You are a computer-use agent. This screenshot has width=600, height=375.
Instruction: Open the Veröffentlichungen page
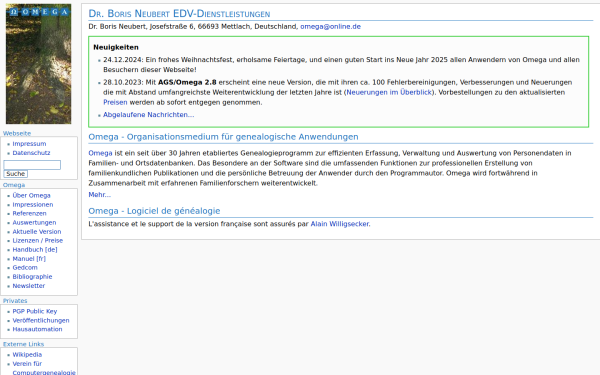click(x=41, y=321)
